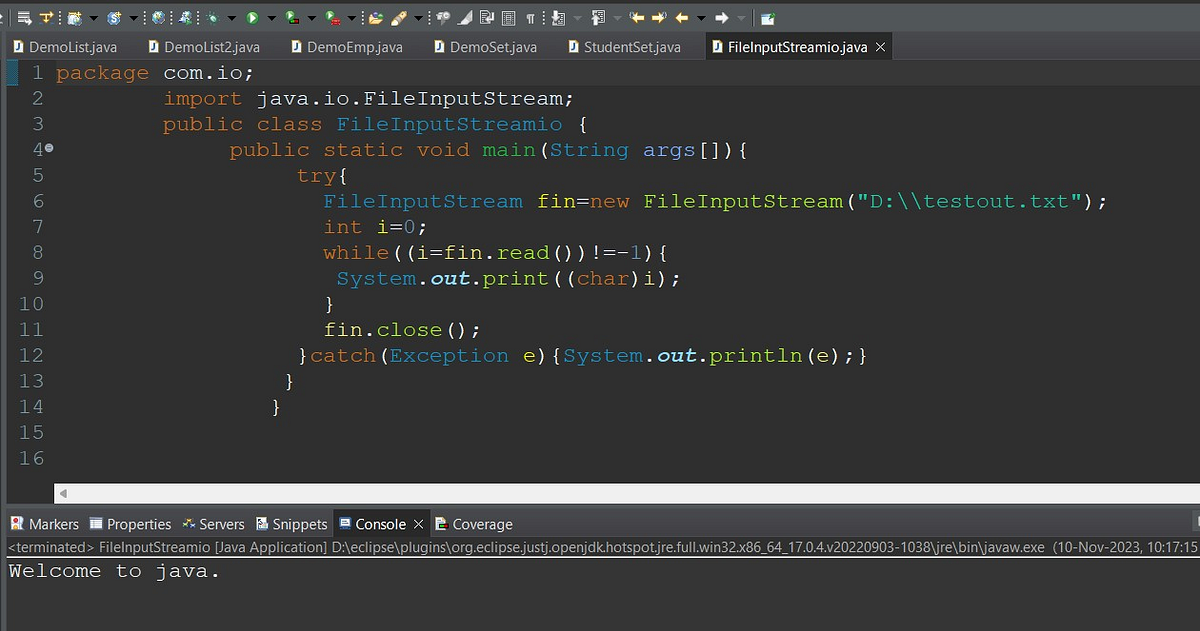Viewport: 1200px width, 631px height.
Task: Close the Console view tab
Action: [417, 523]
